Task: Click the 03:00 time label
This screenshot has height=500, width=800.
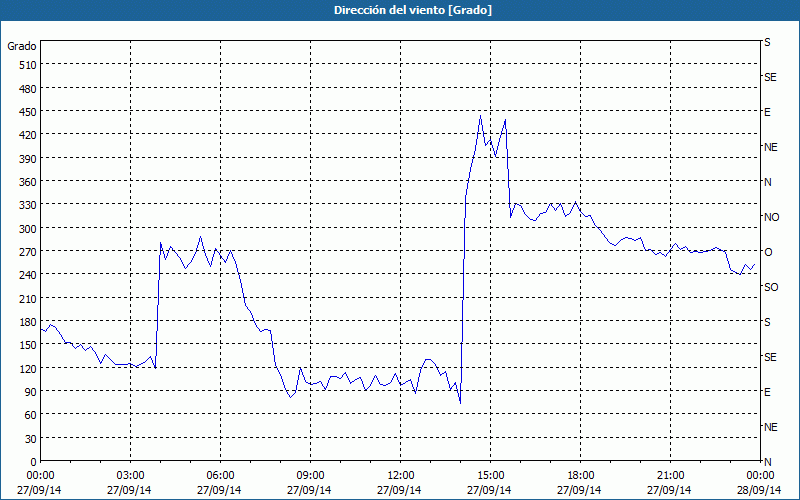Action: [x=130, y=475]
